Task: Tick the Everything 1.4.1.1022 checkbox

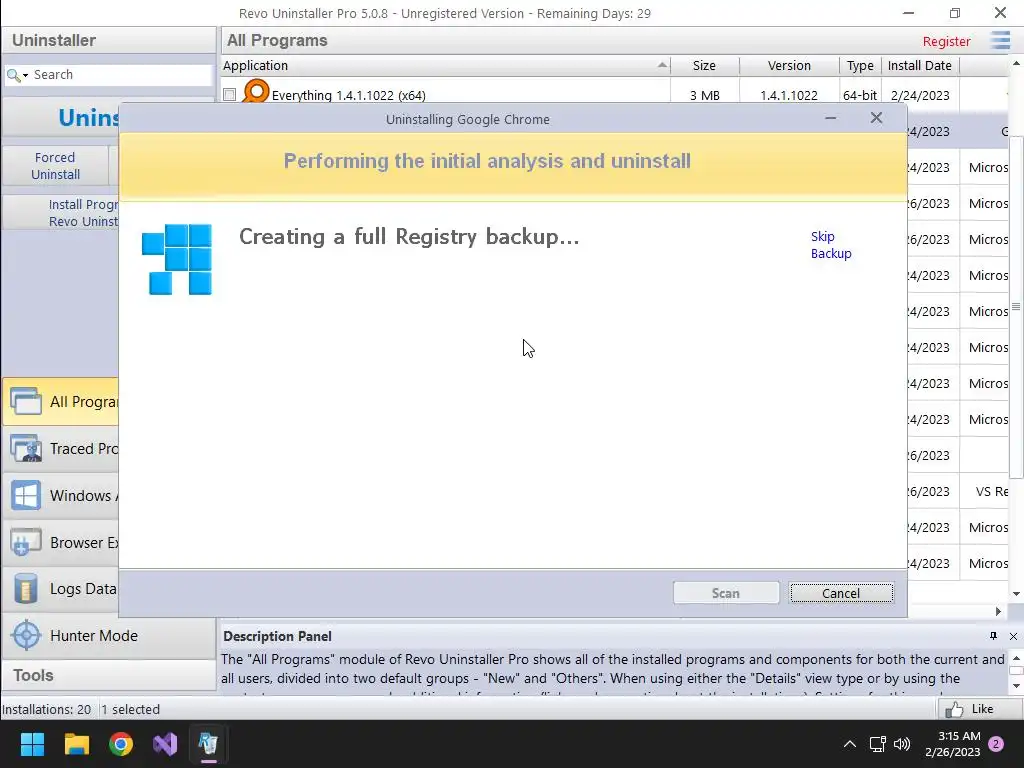Action: [x=229, y=95]
